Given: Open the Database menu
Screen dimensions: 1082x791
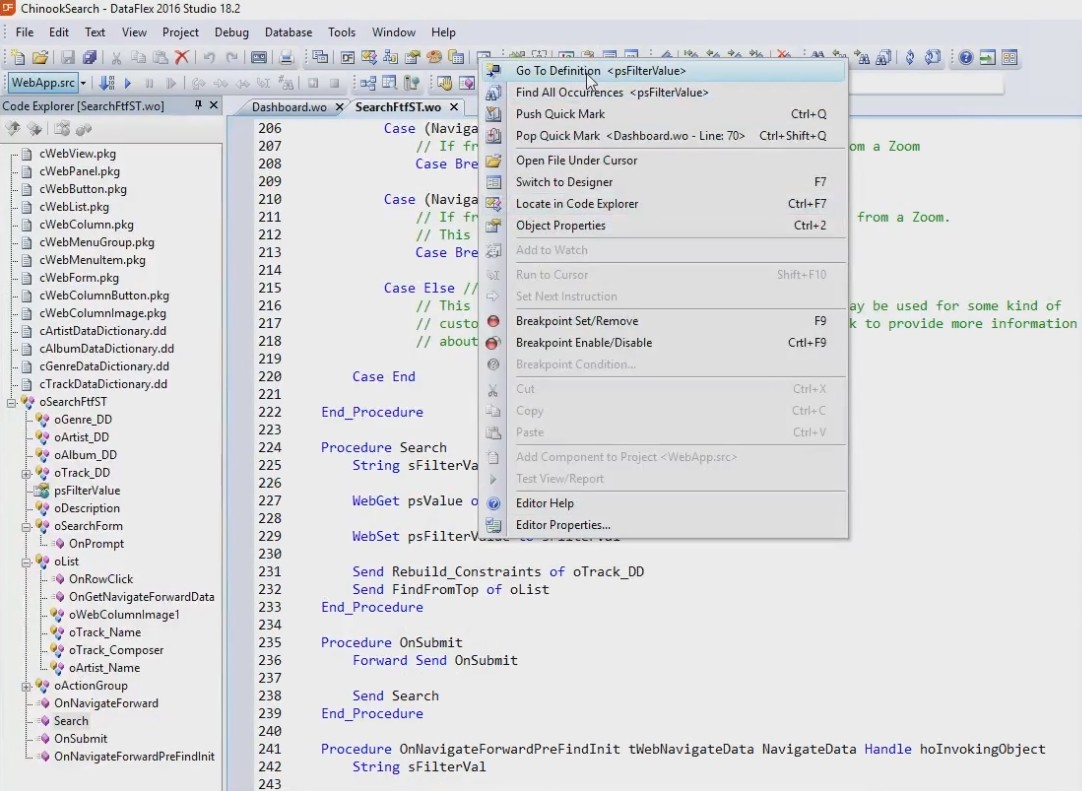Looking at the screenshot, I should click(x=288, y=32).
